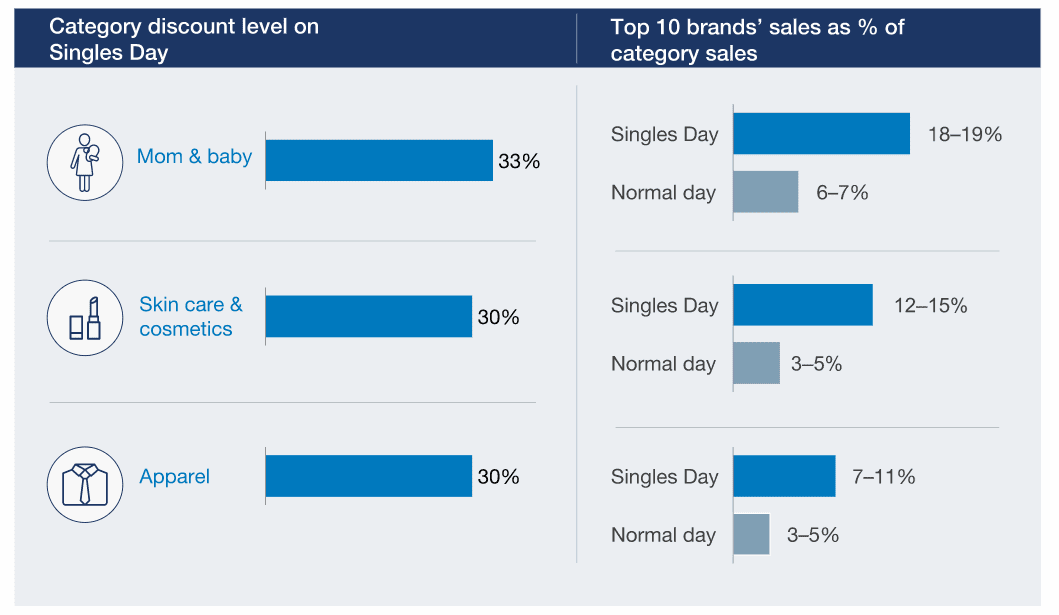Click the Mom & baby icon

tap(85, 161)
